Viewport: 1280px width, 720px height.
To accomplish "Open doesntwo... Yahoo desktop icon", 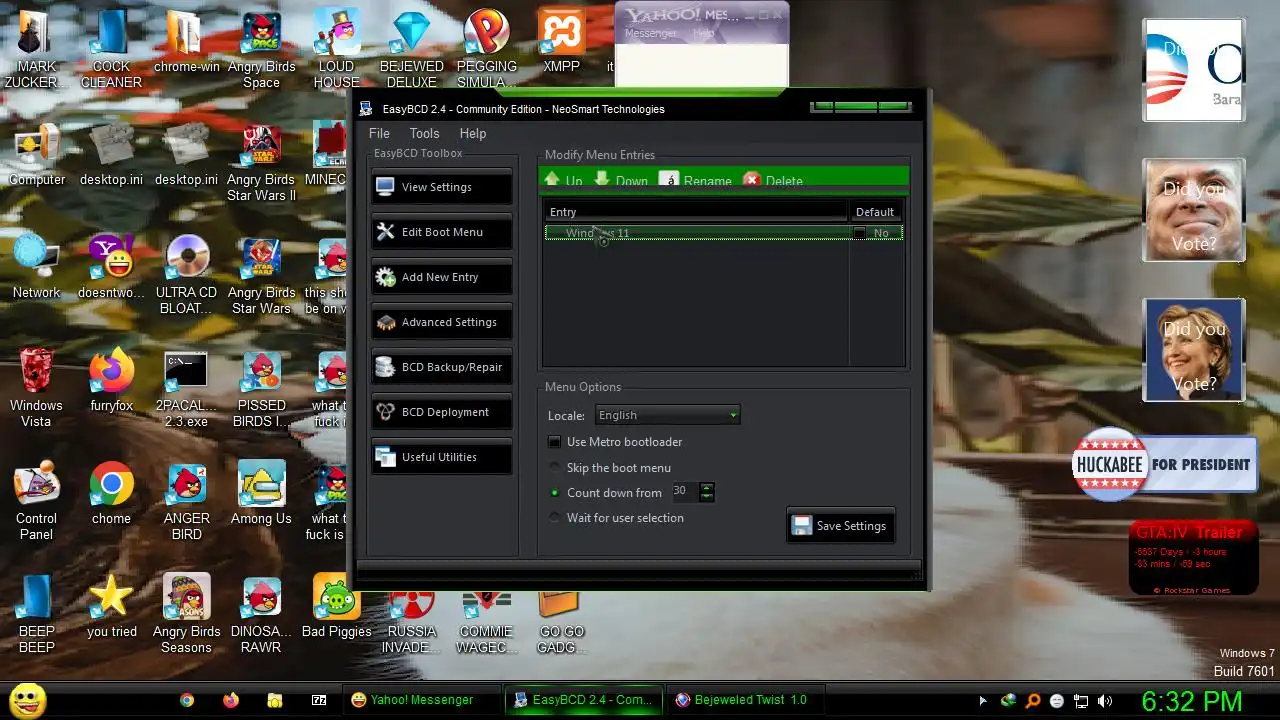I will 111,268.
